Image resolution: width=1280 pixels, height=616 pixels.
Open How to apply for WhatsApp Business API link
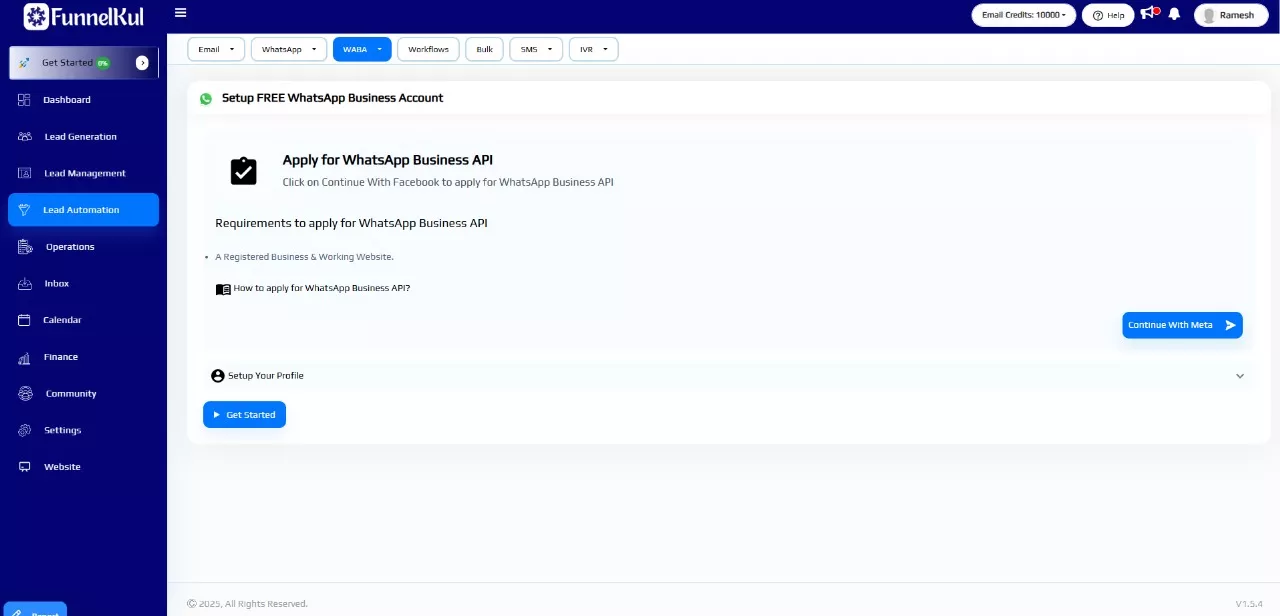click(x=320, y=288)
